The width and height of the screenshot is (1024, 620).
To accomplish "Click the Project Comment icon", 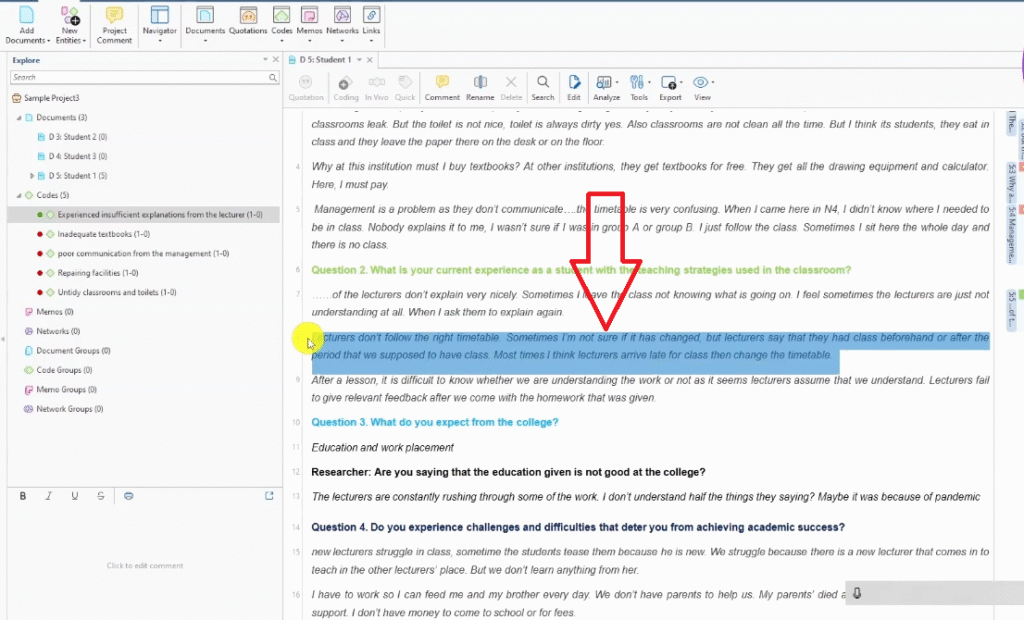I will click(x=115, y=20).
